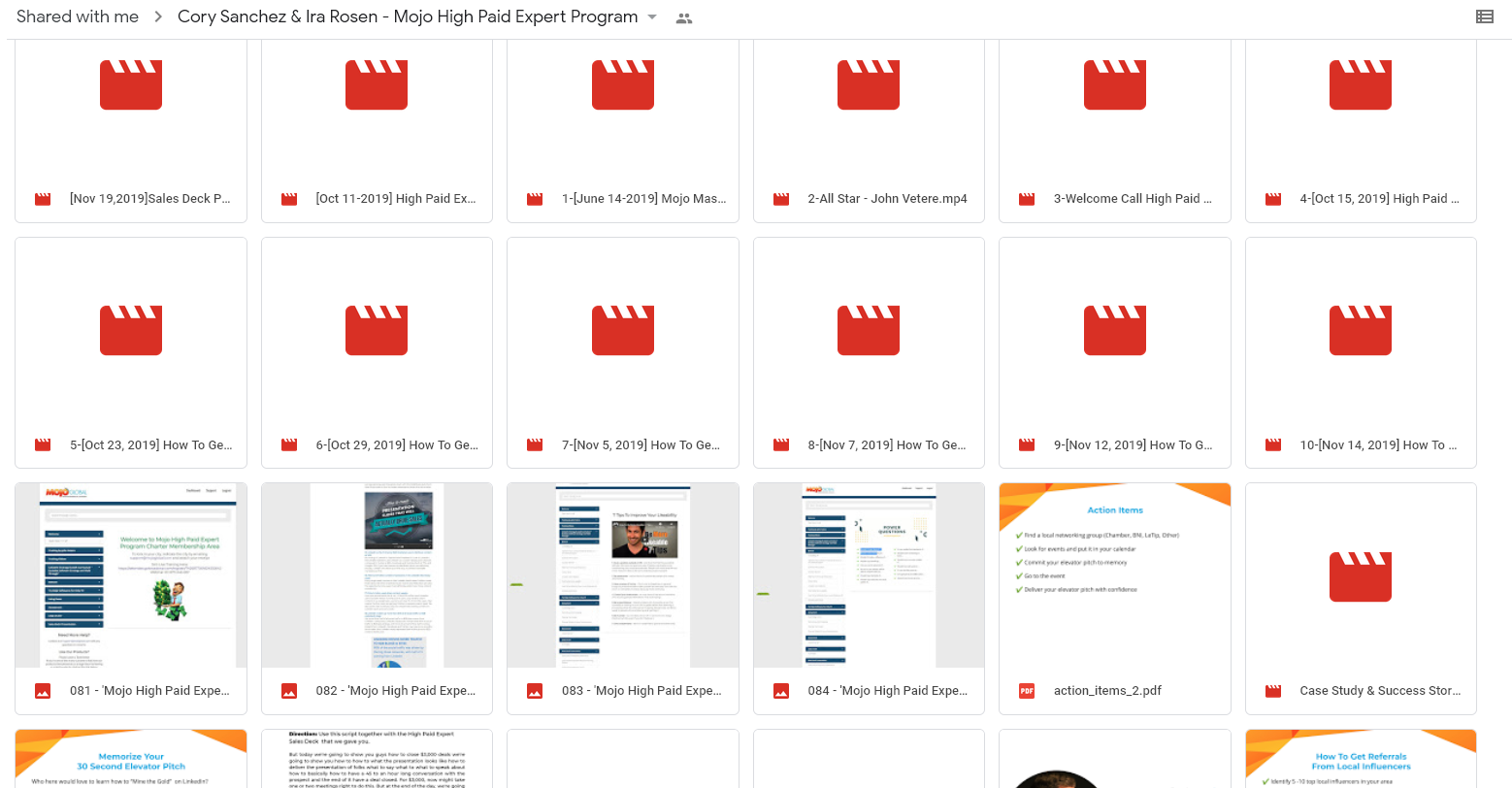This screenshot has width=1512, height=788.
Task: Open 10-[Nov 14, 2019] How To preview
Action: click(1361, 330)
